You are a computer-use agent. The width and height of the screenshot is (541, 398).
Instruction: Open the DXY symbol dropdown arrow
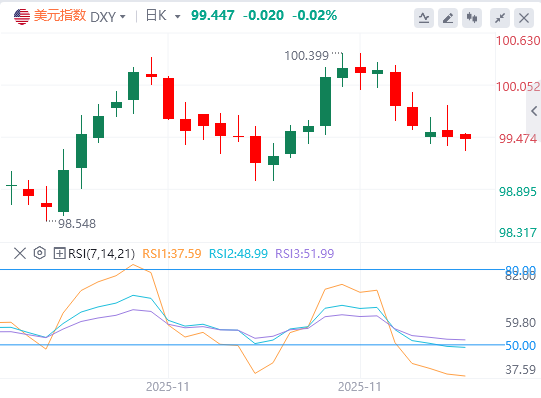coord(122,17)
